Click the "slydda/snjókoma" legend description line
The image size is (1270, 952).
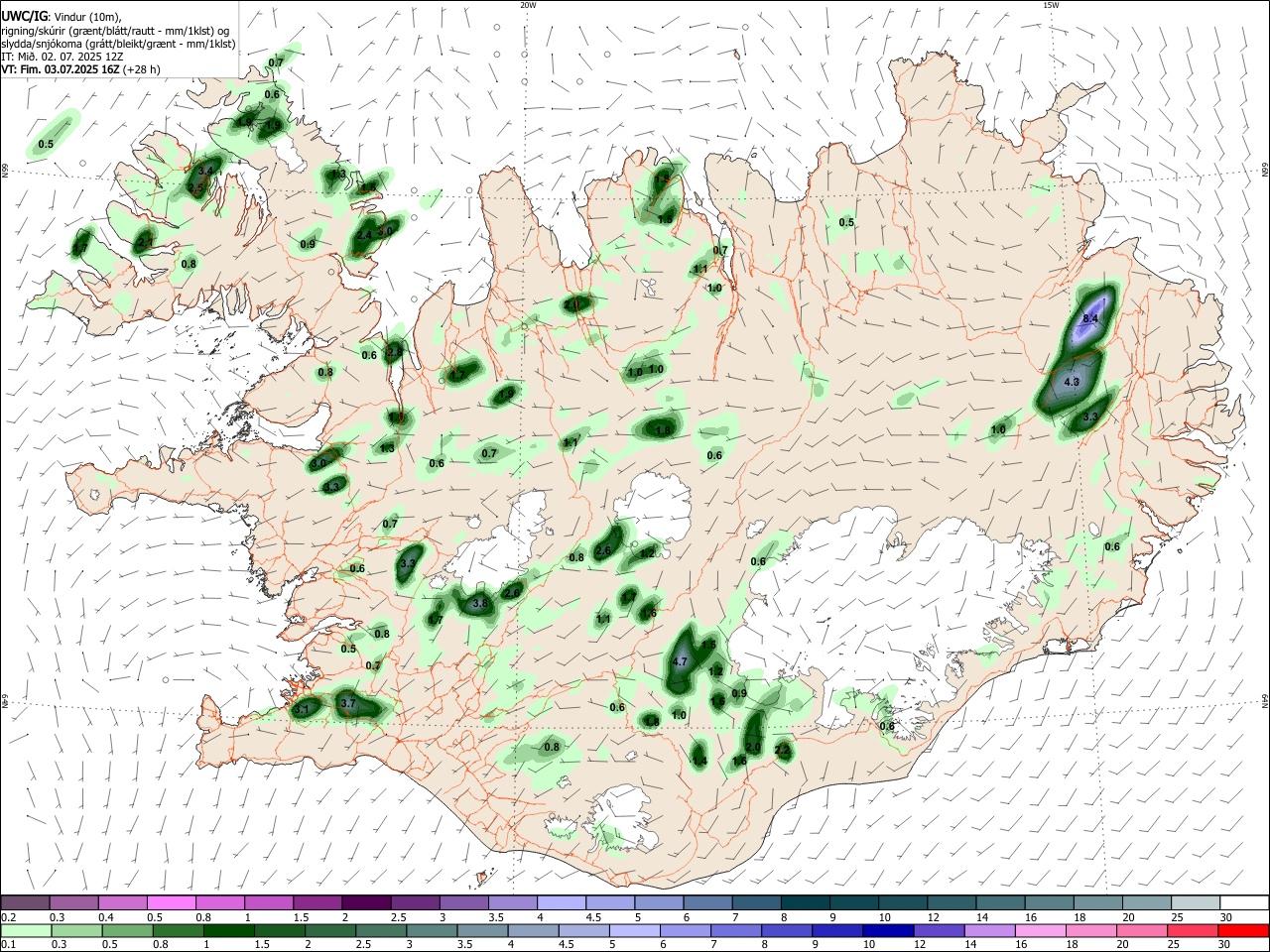coord(118,44)
